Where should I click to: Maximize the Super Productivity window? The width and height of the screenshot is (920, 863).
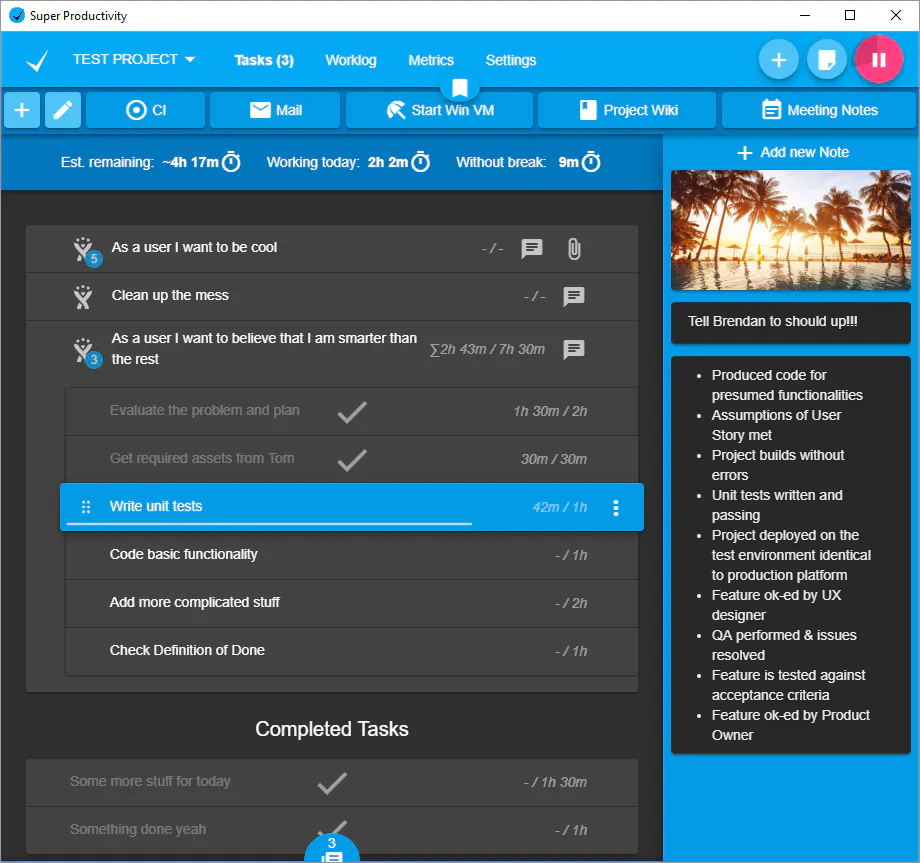850,15
